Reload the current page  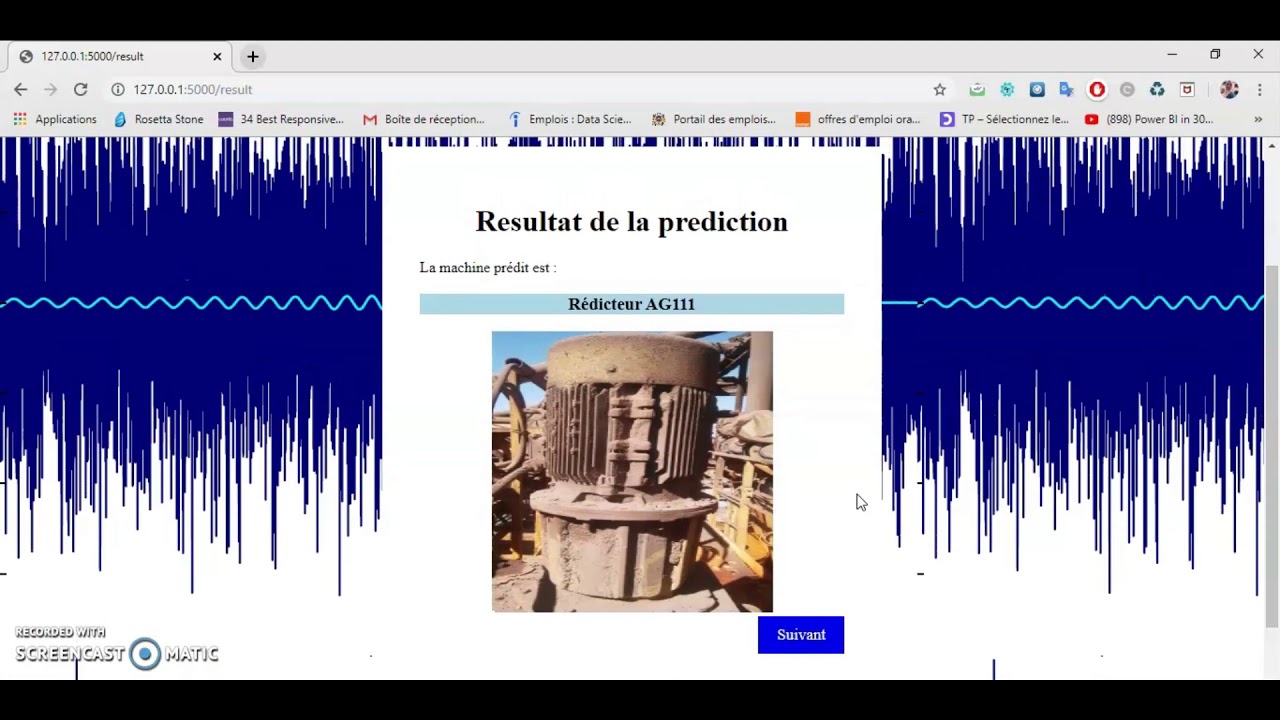[x=80, y=89]
